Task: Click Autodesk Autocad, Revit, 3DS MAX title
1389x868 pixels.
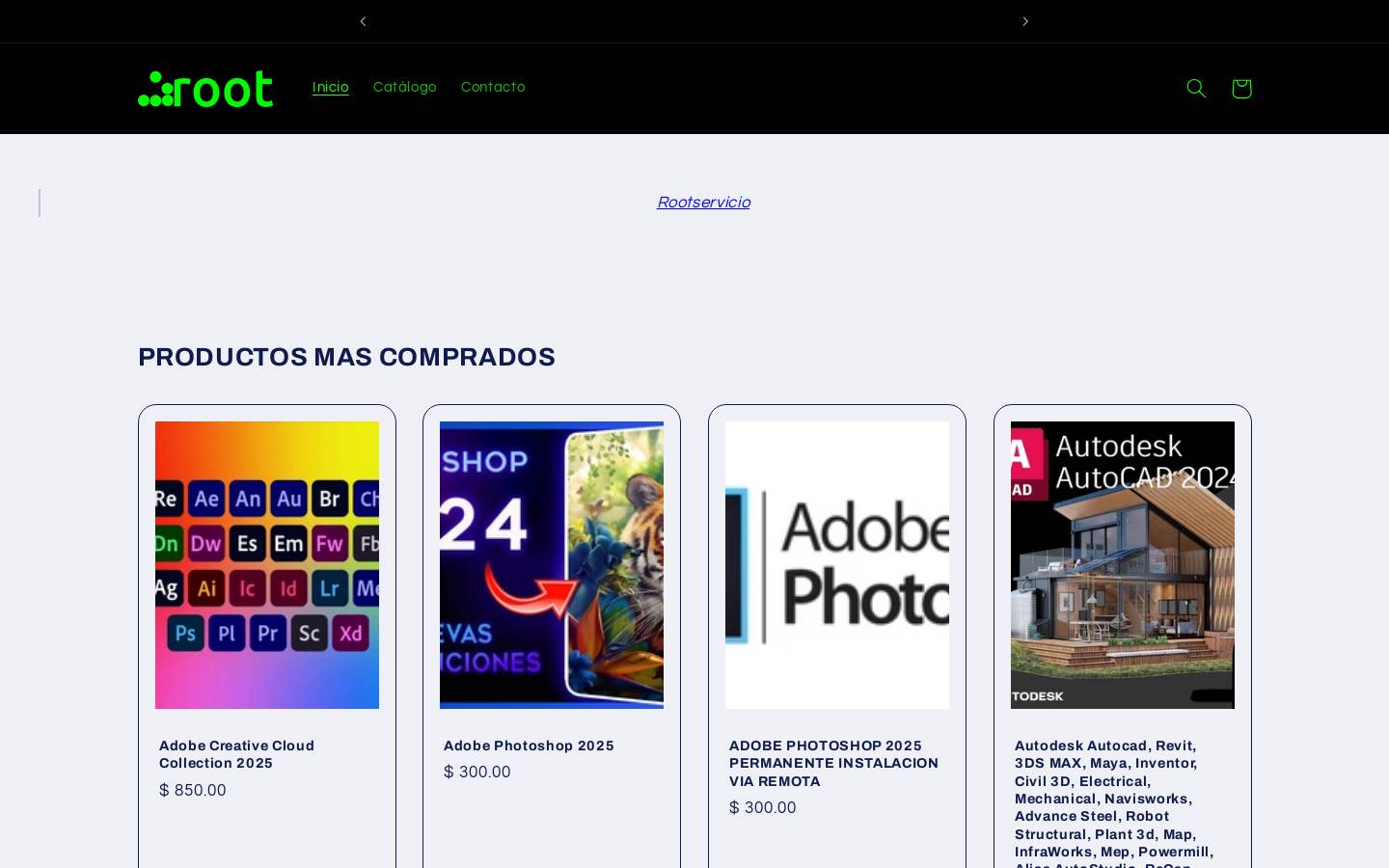Action: tap(1114, 802)
